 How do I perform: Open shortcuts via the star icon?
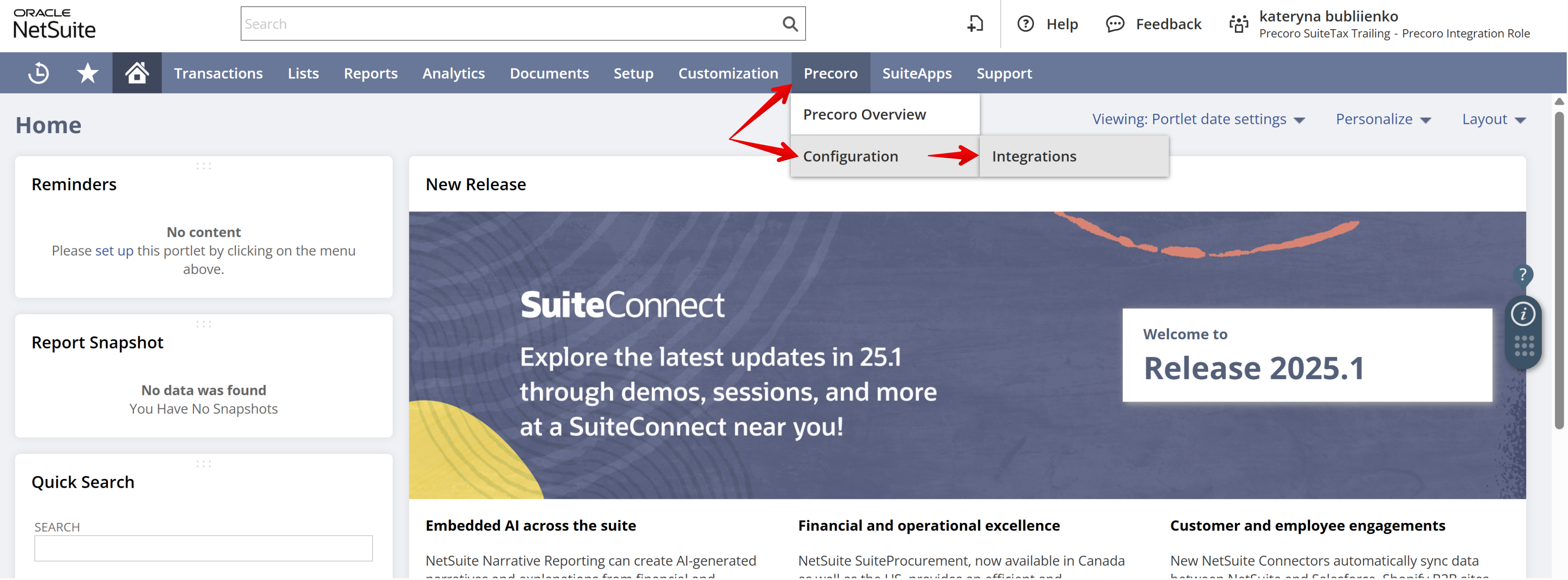pos(87,72)
